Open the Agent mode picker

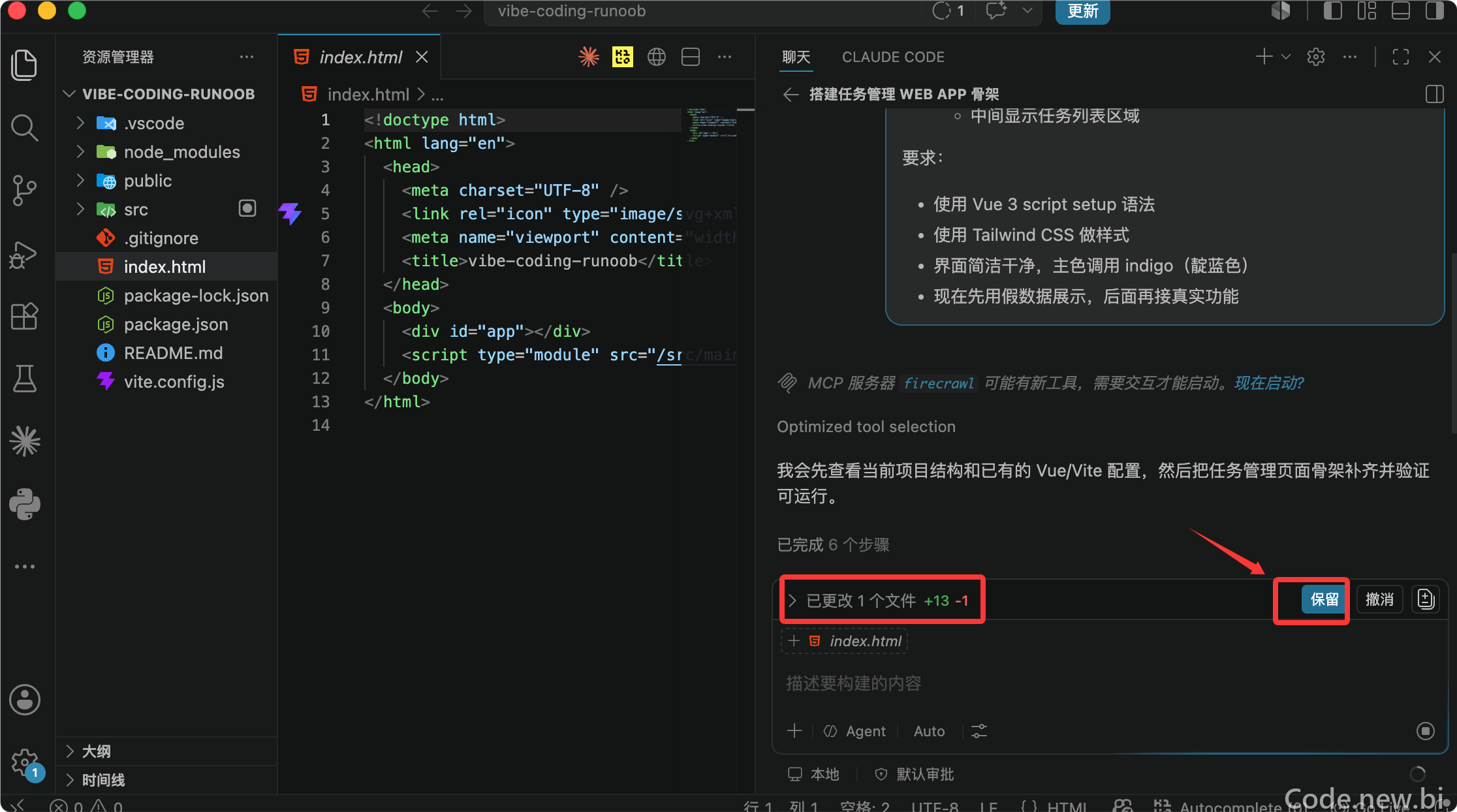click(855, 731)
